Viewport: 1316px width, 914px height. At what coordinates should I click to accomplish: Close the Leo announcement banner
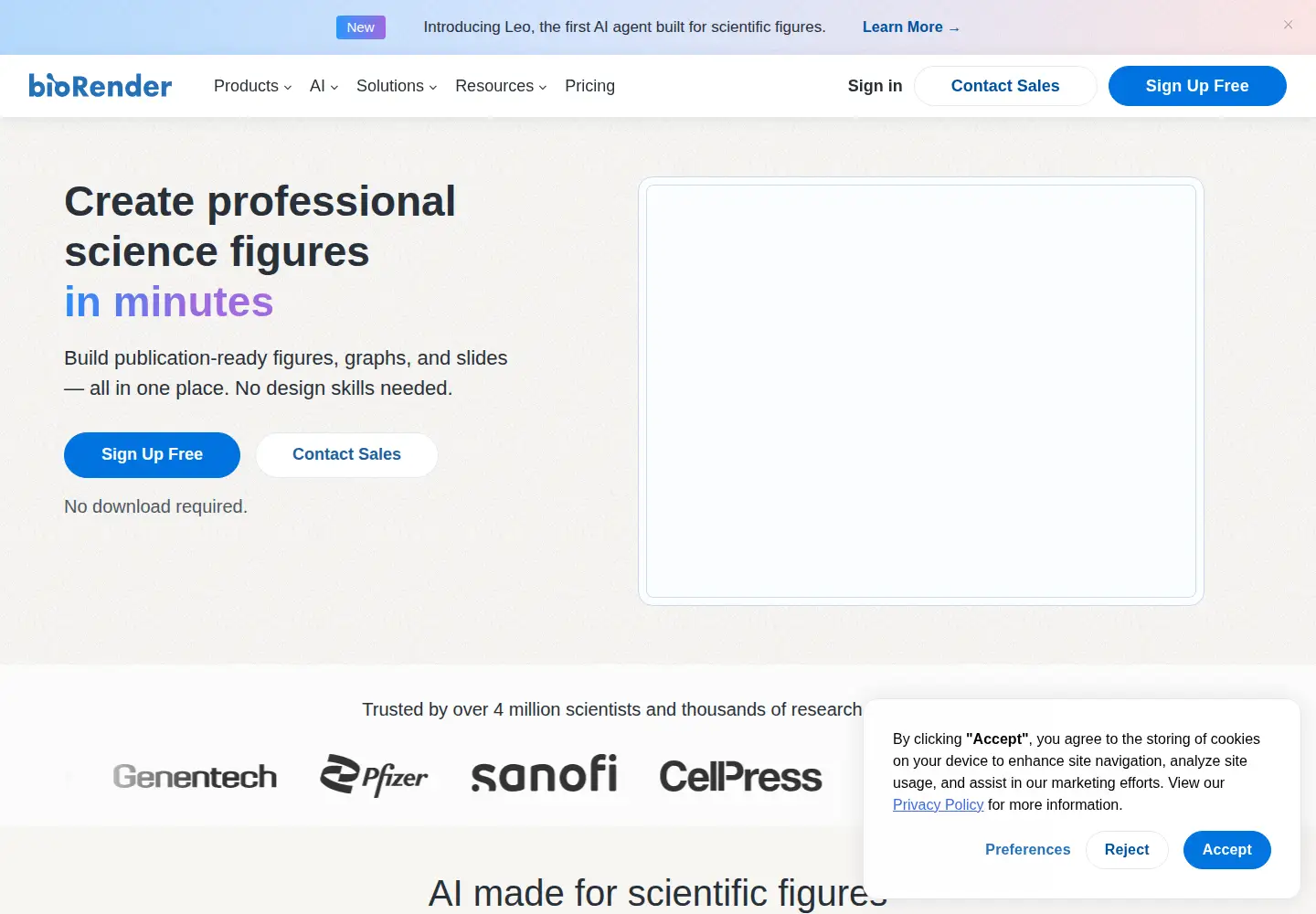(1288, 25)
